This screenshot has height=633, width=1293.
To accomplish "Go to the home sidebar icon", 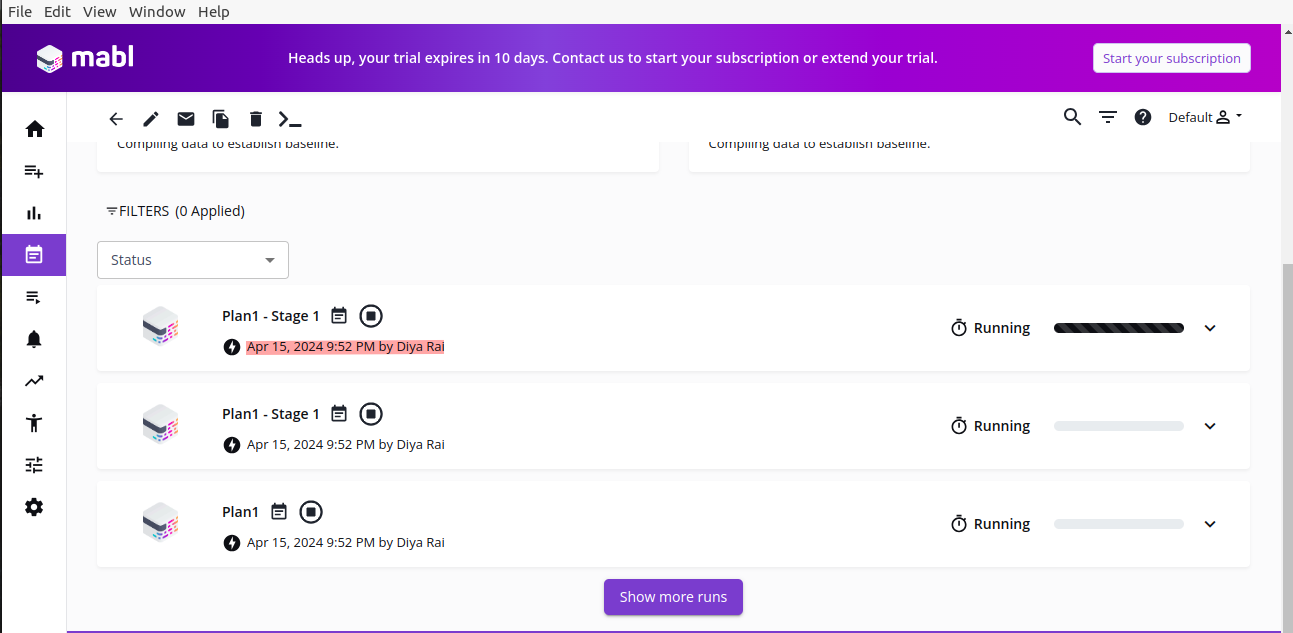I will point(34,129).
